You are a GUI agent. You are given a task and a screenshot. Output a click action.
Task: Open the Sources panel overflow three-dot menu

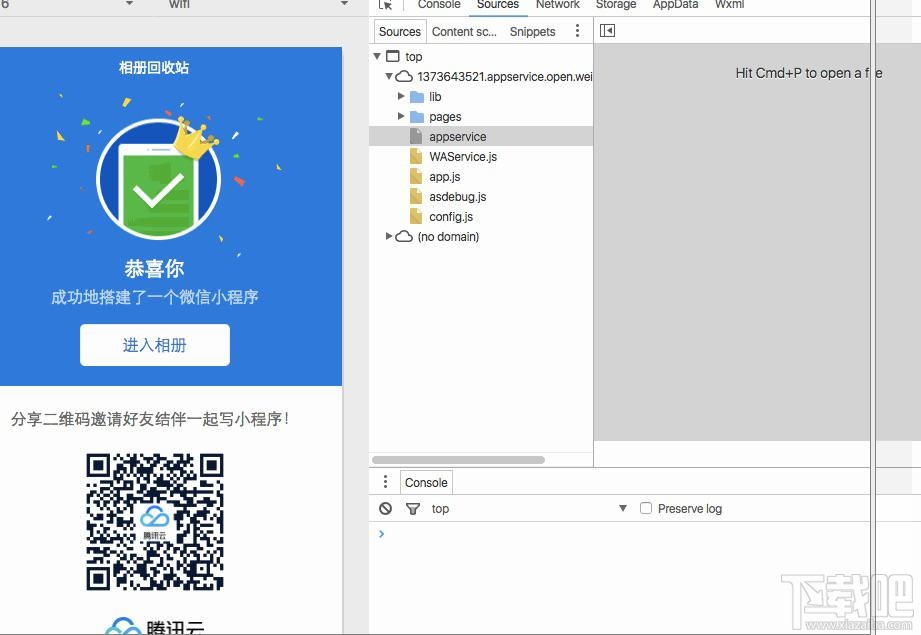coord(577,31)
